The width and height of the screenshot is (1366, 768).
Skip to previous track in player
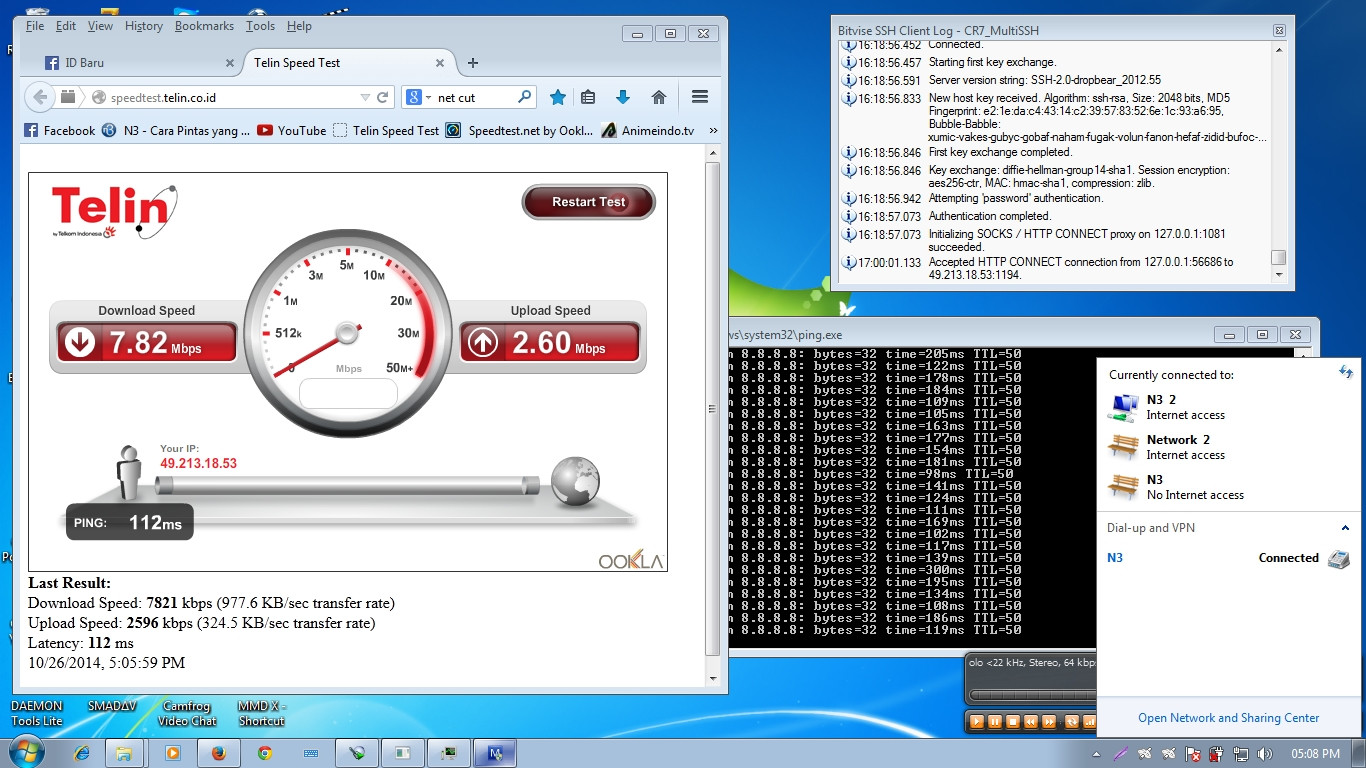coord(1030,721)
